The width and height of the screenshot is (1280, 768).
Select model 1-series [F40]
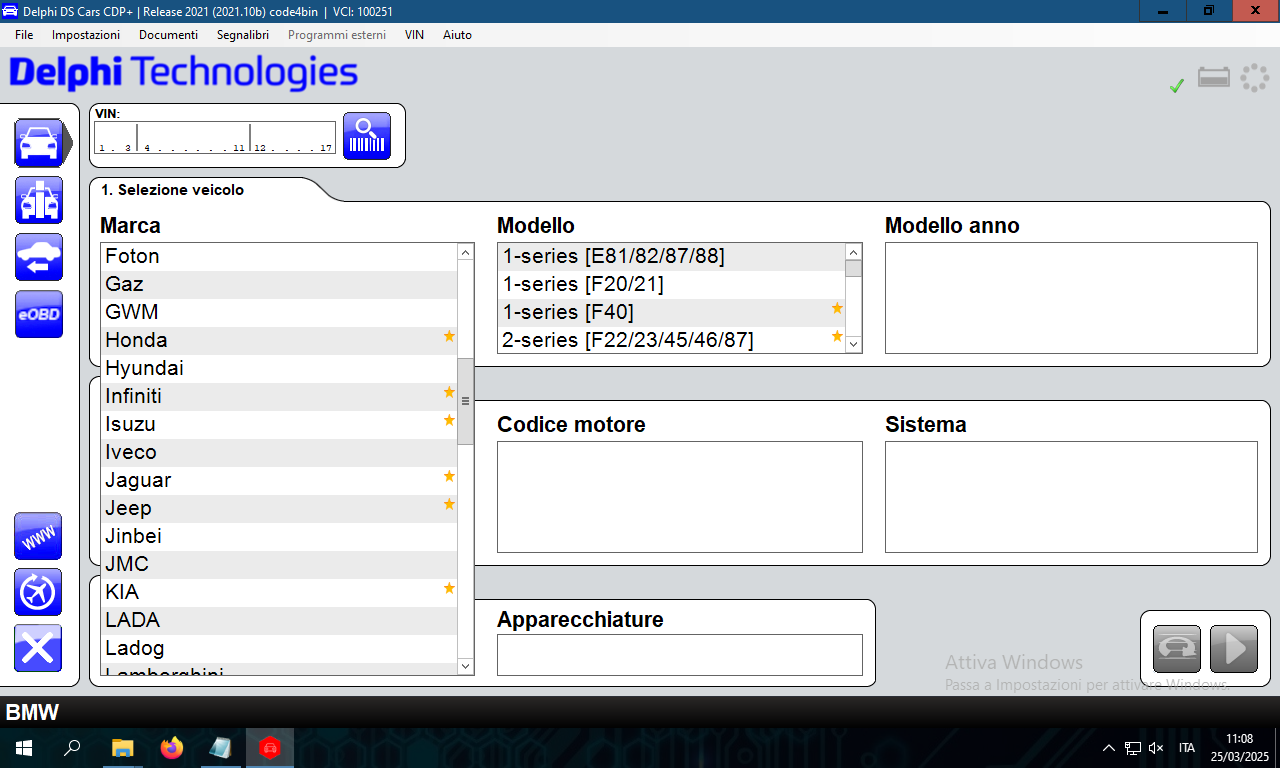pyautogui.click(x=671, y=313)
